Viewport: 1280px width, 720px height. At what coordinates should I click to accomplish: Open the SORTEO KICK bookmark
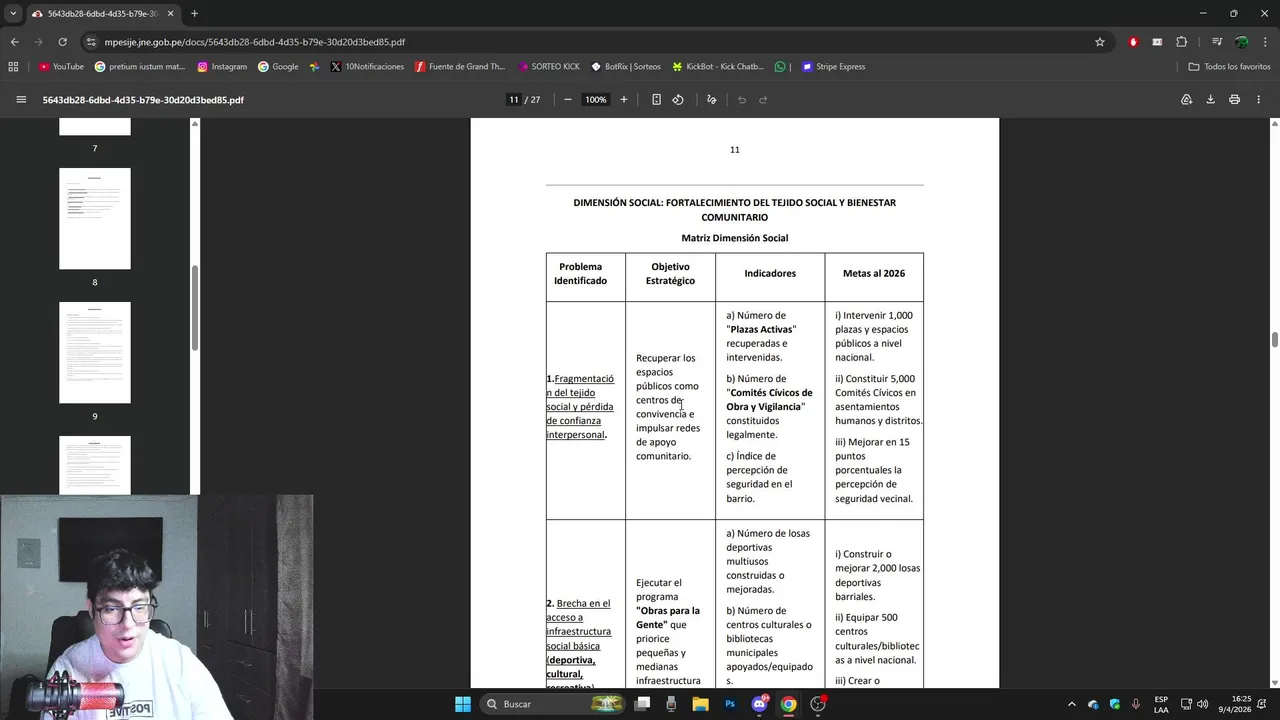coord(549,67)
